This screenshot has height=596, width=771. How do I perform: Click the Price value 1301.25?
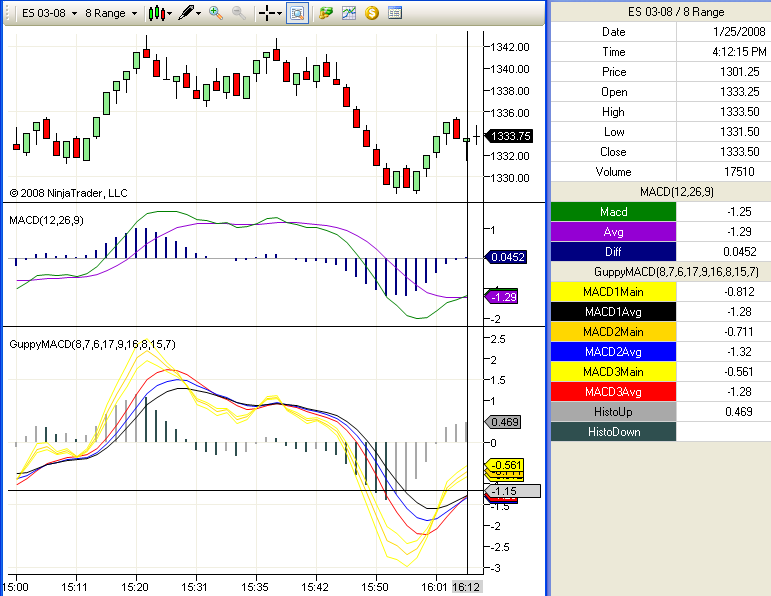740,72
